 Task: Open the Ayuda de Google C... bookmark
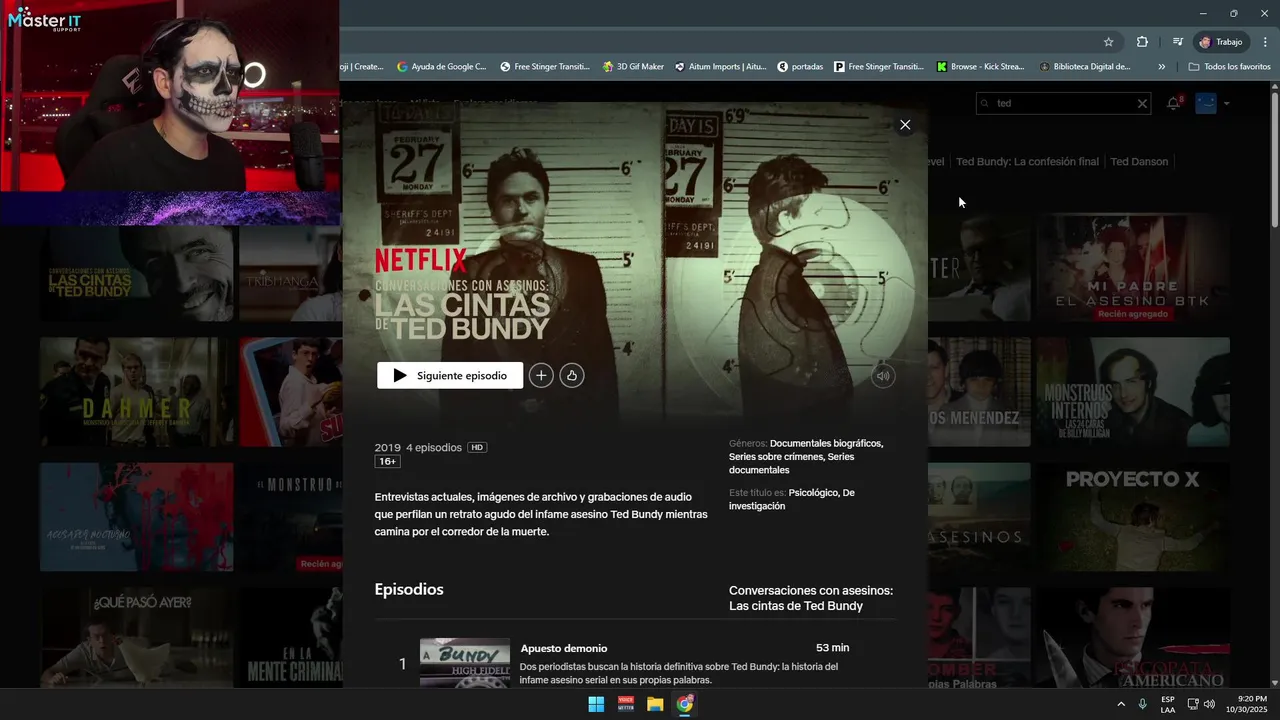click(x=441, y=67)
